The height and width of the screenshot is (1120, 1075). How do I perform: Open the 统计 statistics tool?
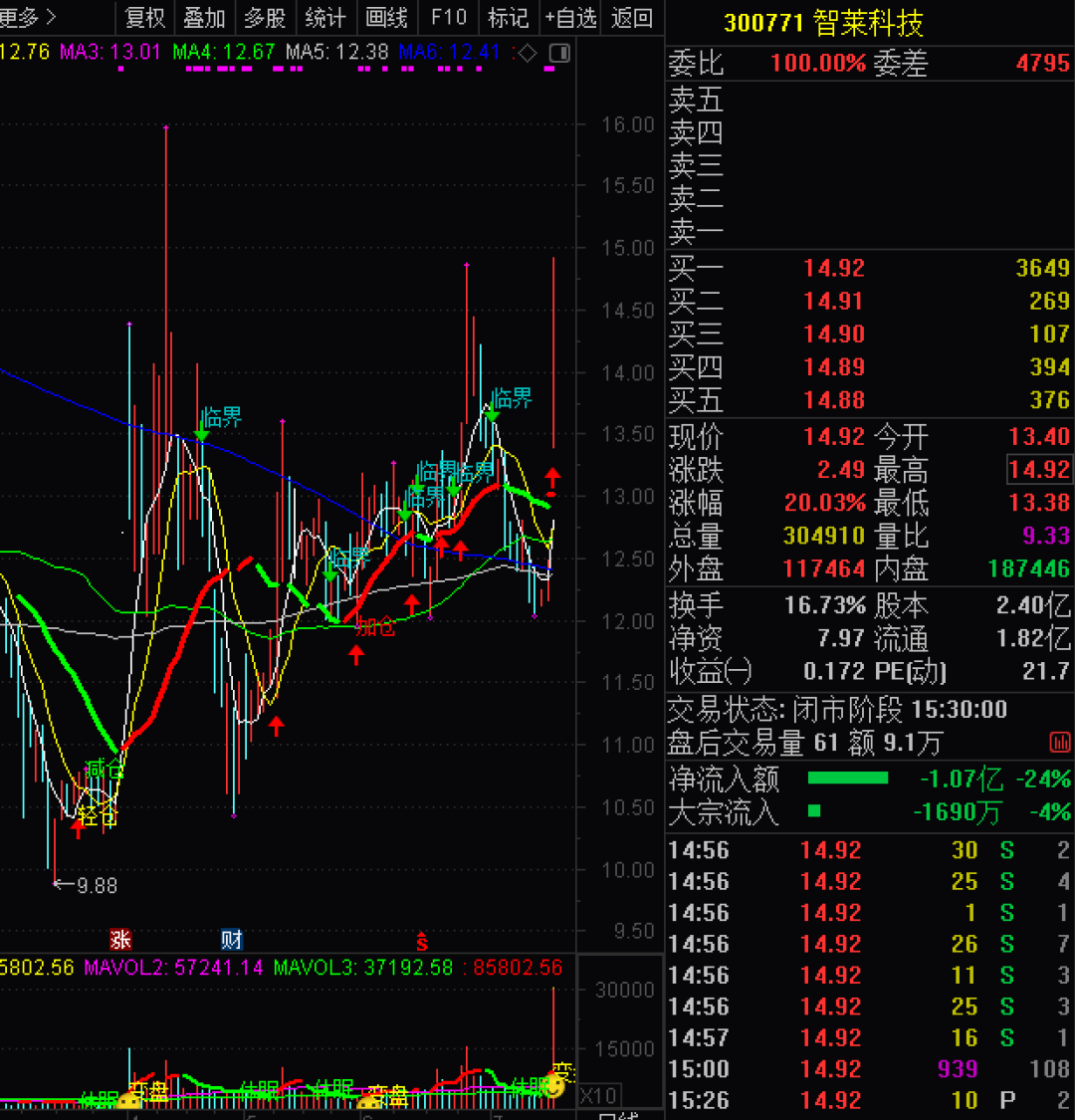click(325, 17)
